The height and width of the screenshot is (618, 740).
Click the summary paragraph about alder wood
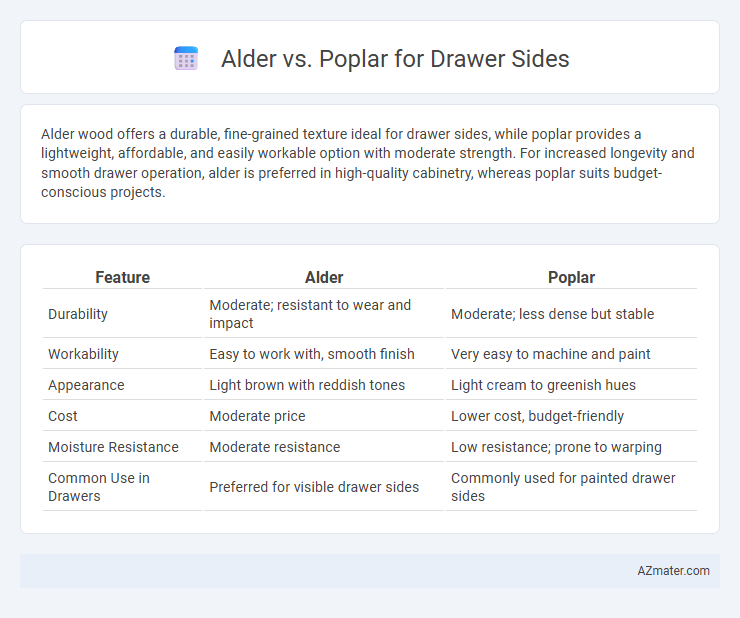(x=368, y=163)
